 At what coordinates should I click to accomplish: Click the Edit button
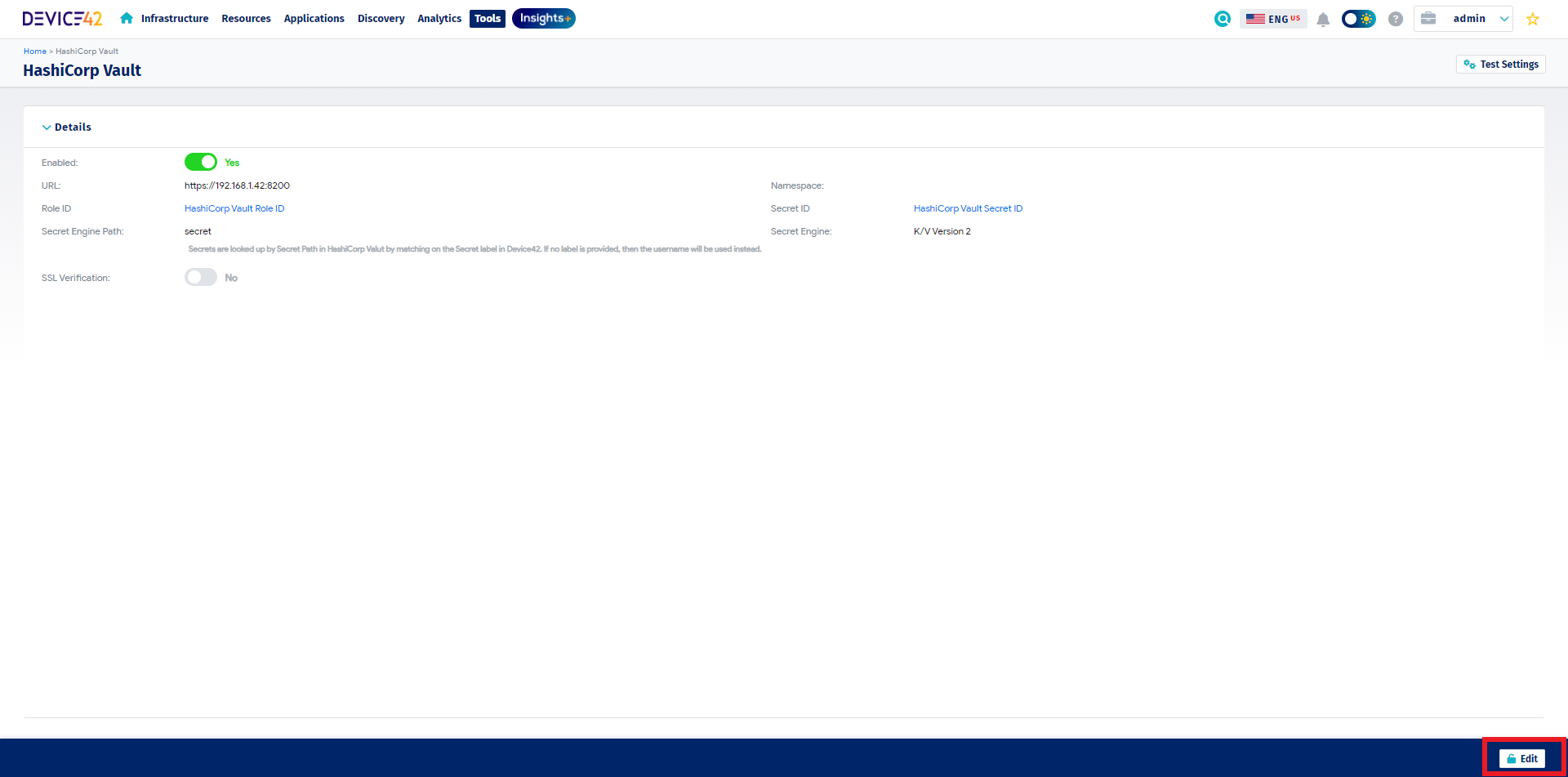(x=1521, y=758)
